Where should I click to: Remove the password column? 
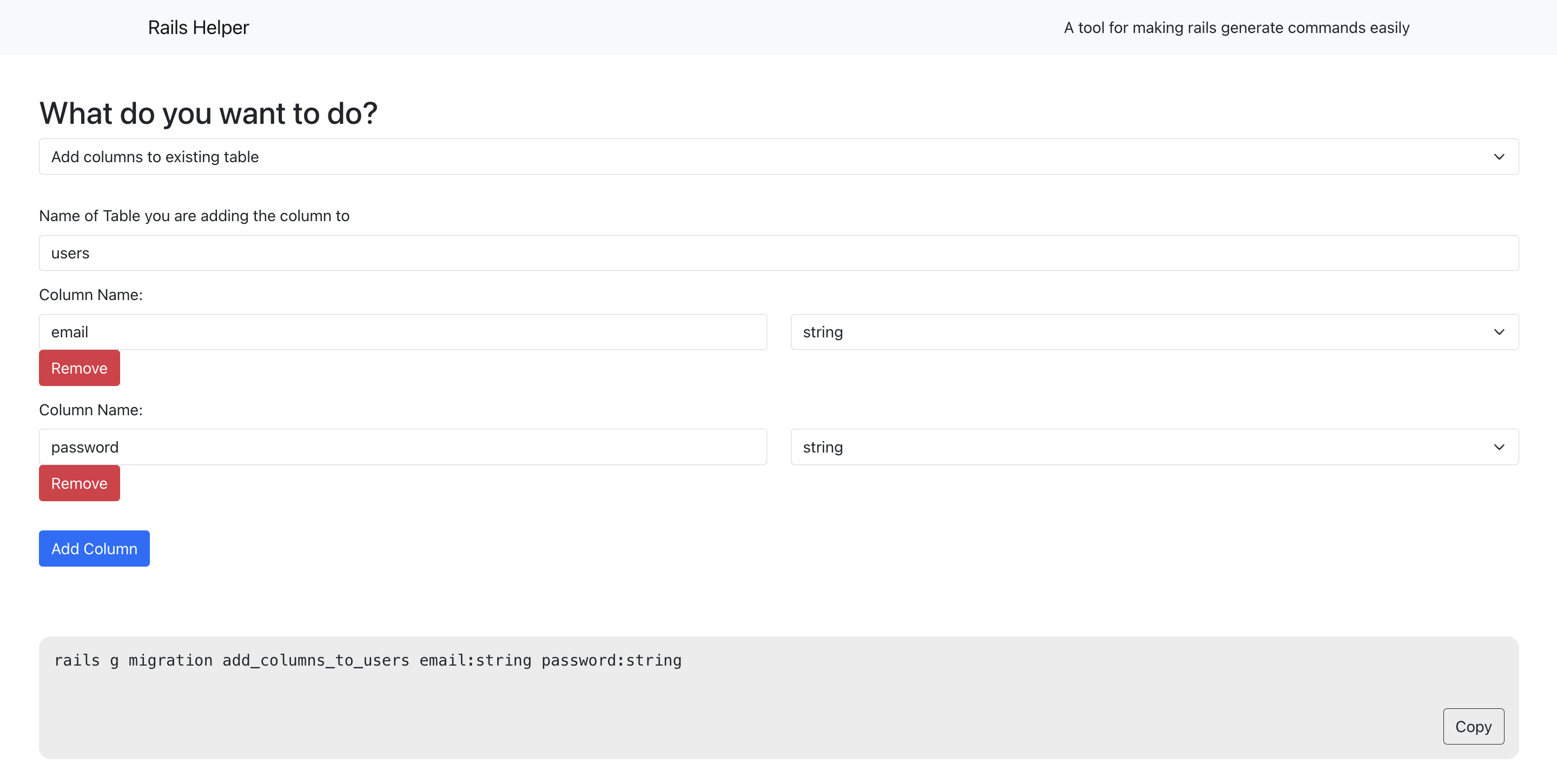[x=79, y=483]
